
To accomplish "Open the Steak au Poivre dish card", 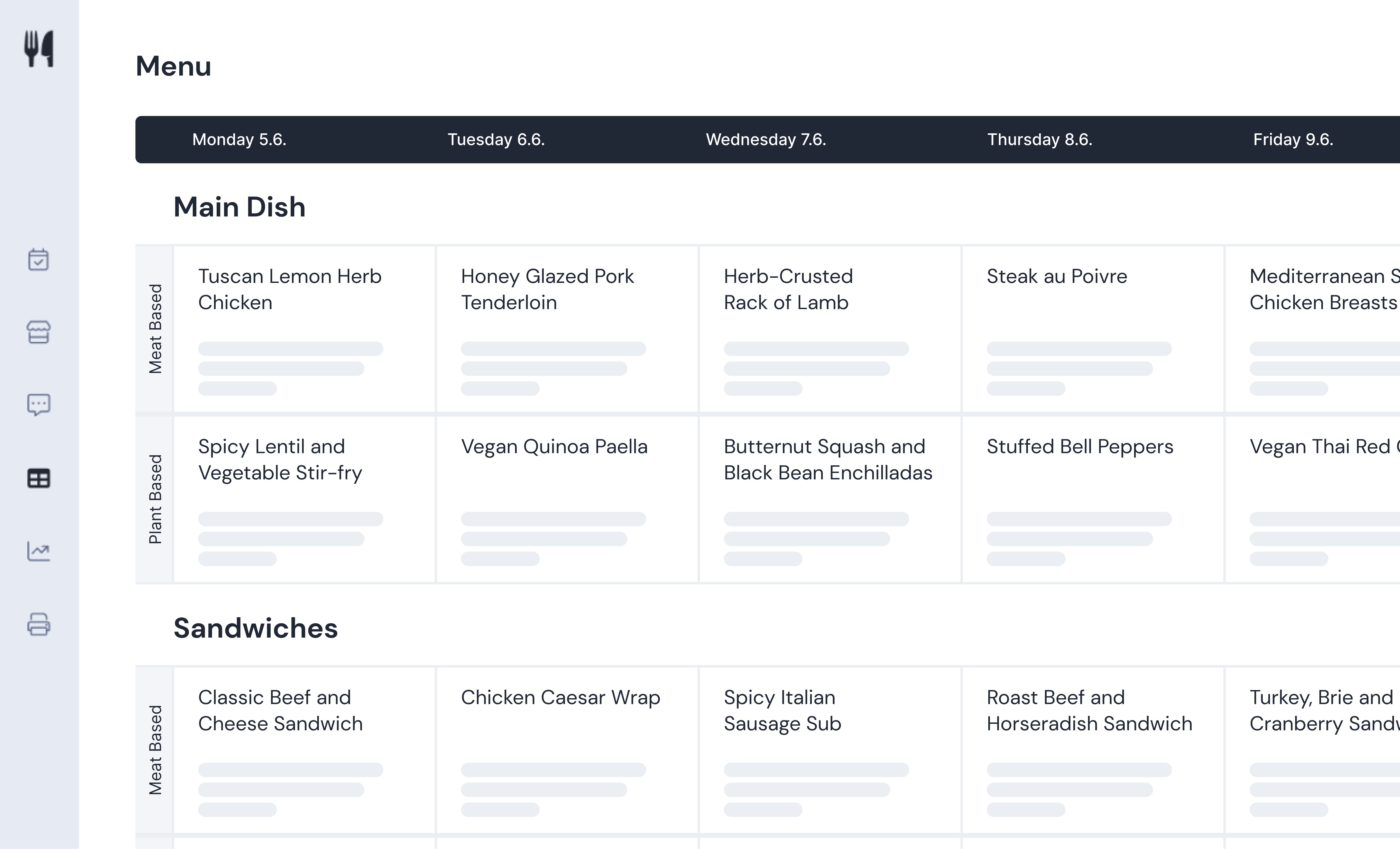I will click(x=1093, y=329).
